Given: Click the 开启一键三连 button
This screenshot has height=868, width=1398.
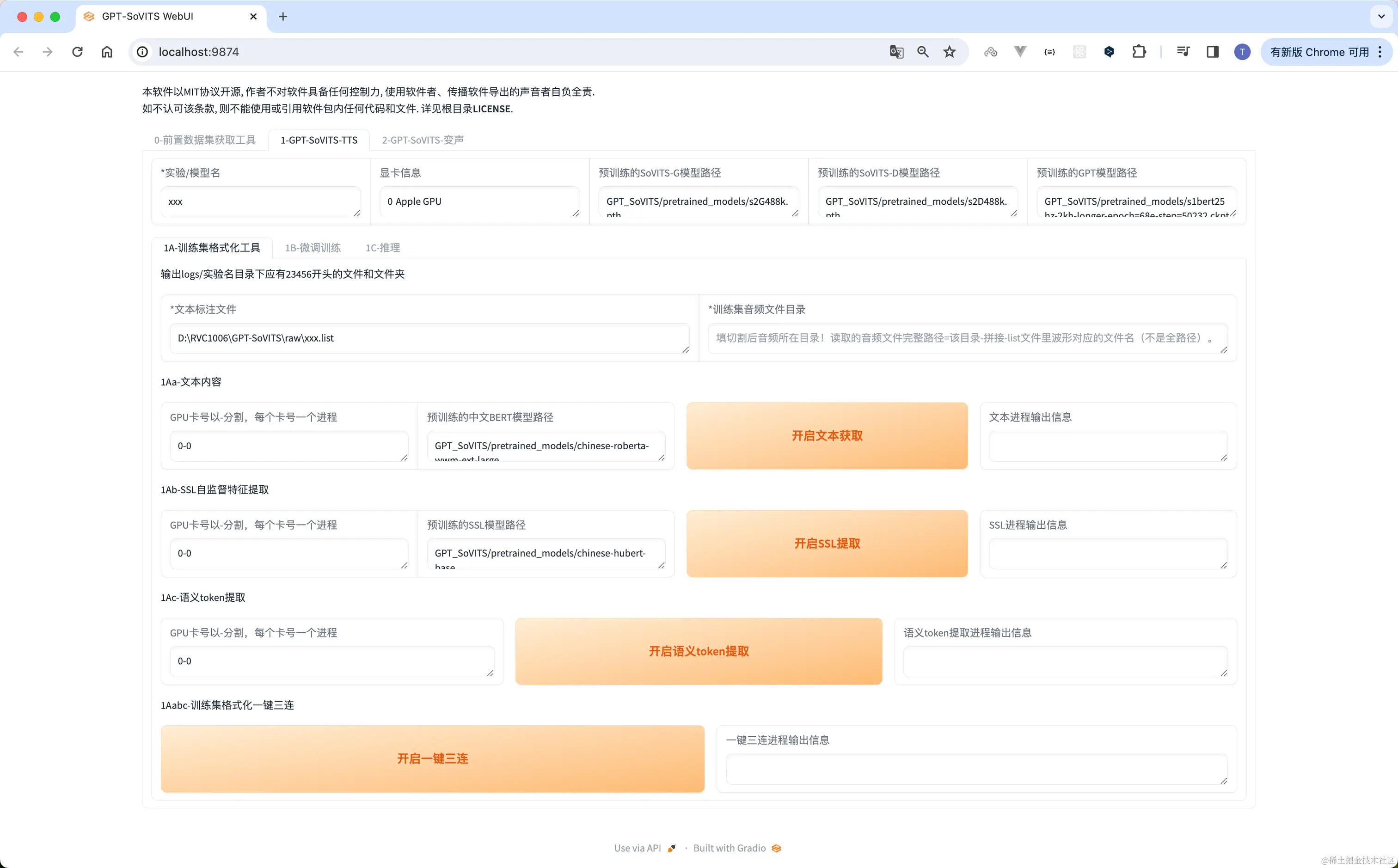Looking at the screenshot, I should [x=432, y=758].
